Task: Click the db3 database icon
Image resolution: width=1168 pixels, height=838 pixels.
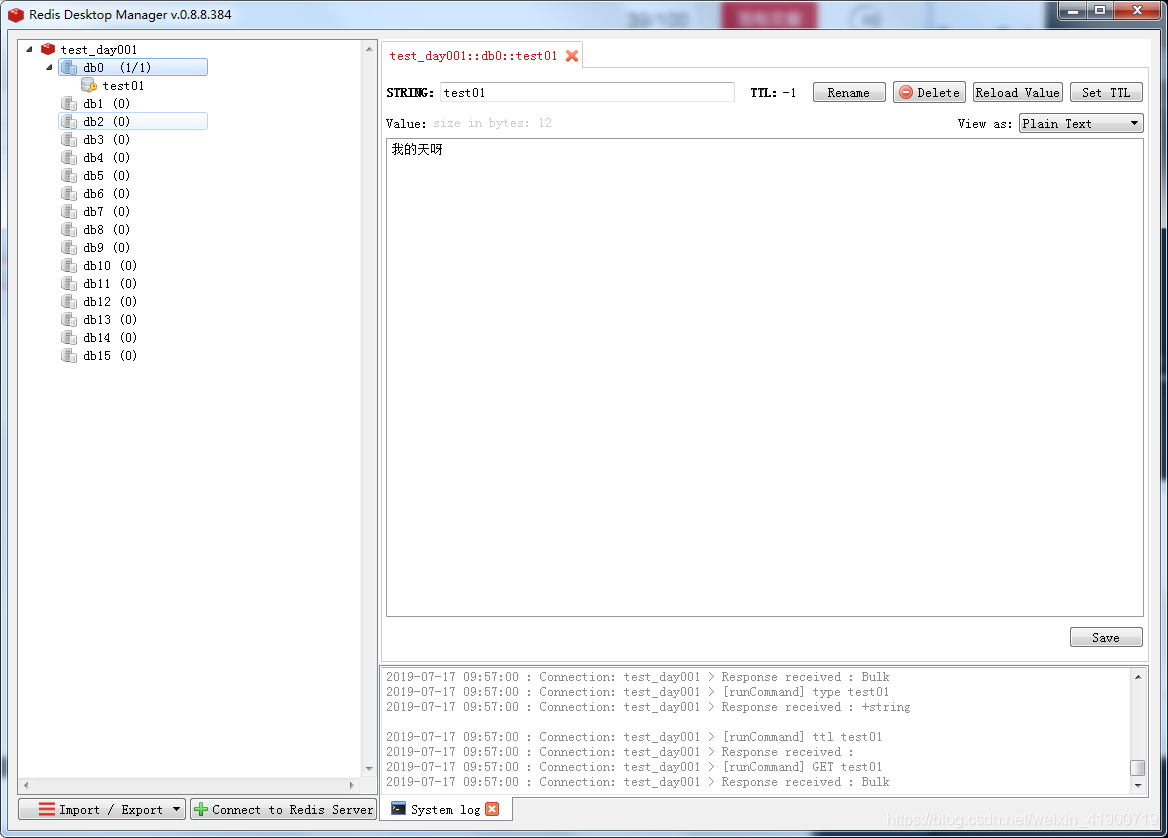Action: pyautogui.click(x=69, y=139)
